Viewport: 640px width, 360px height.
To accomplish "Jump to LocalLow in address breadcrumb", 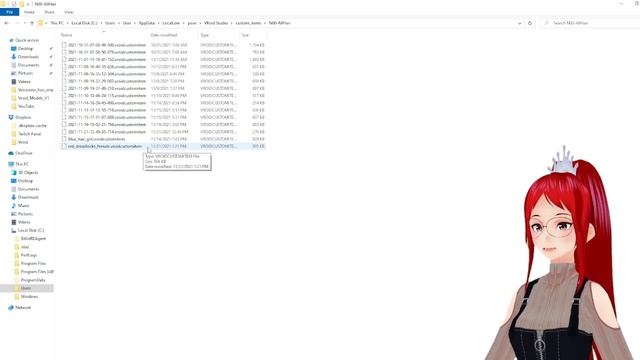I will tap(171, 23).
